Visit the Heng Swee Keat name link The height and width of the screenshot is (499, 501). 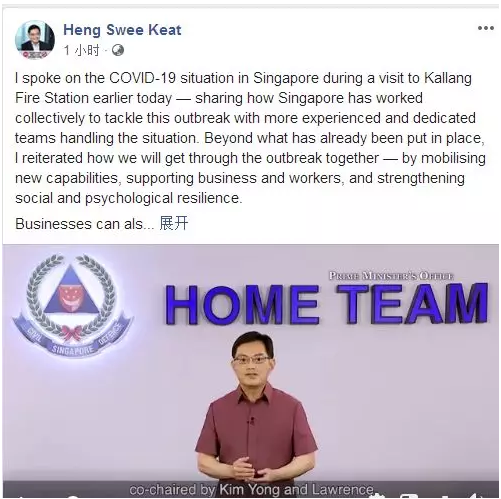point(122,30)
